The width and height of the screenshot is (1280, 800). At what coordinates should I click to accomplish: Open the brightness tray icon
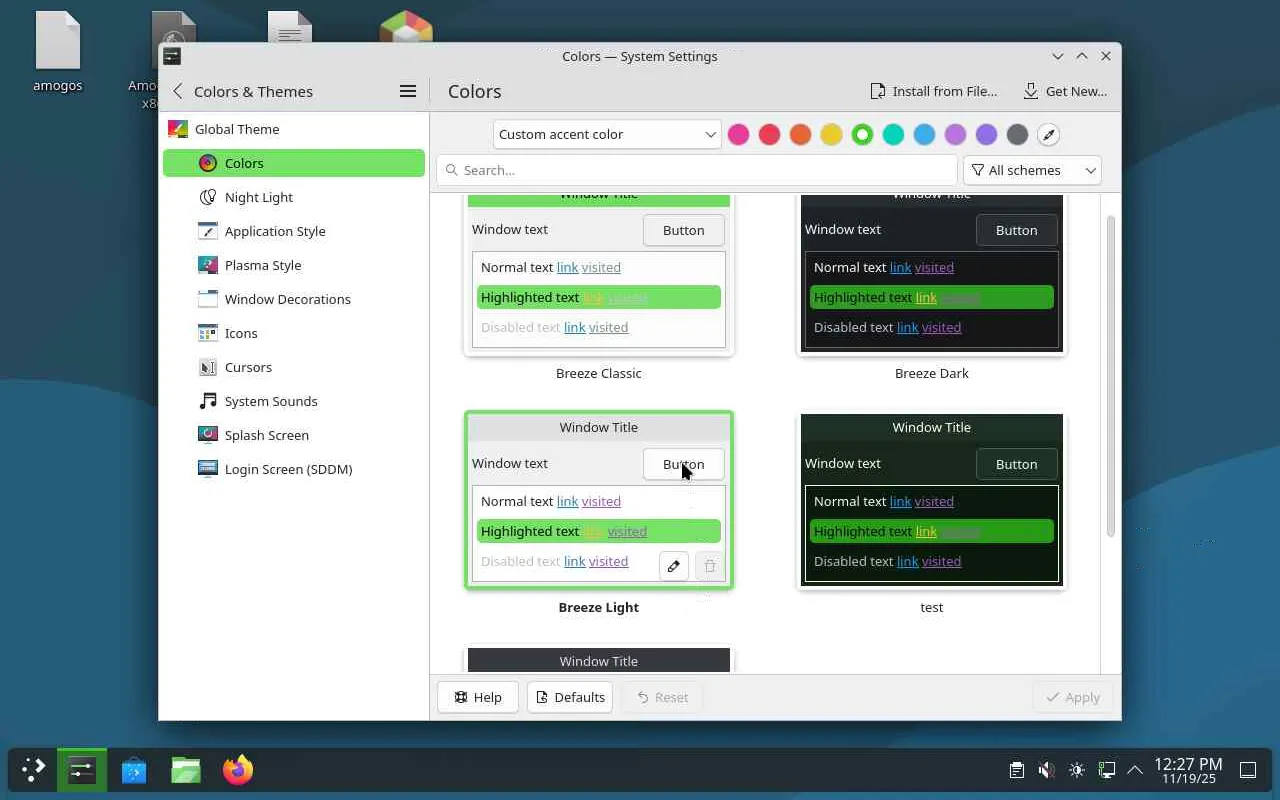(1076, 770)
